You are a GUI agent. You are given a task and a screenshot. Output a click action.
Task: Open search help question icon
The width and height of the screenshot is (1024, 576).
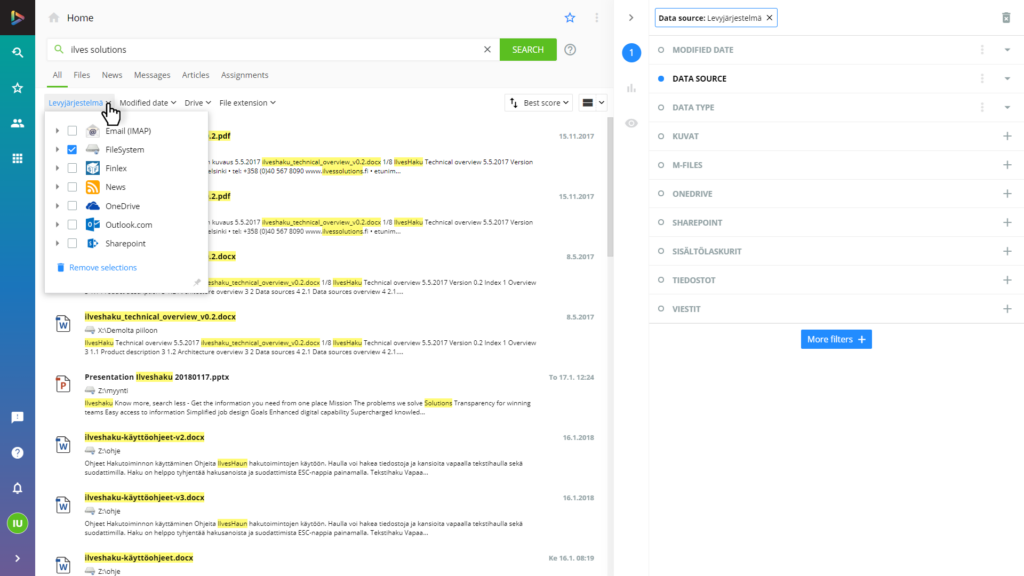[x=570, y=50]
